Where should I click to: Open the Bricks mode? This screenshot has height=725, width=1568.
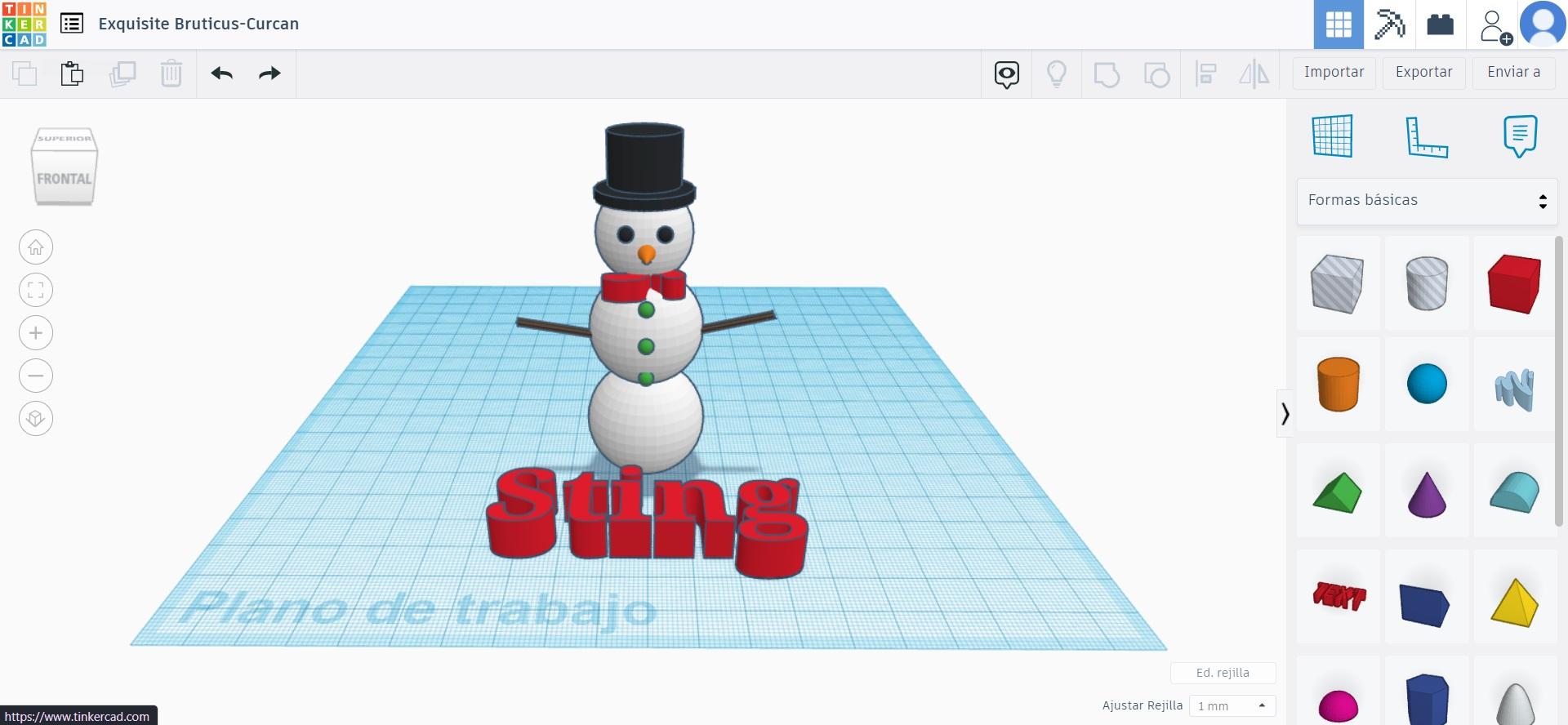coord(1440,24)
